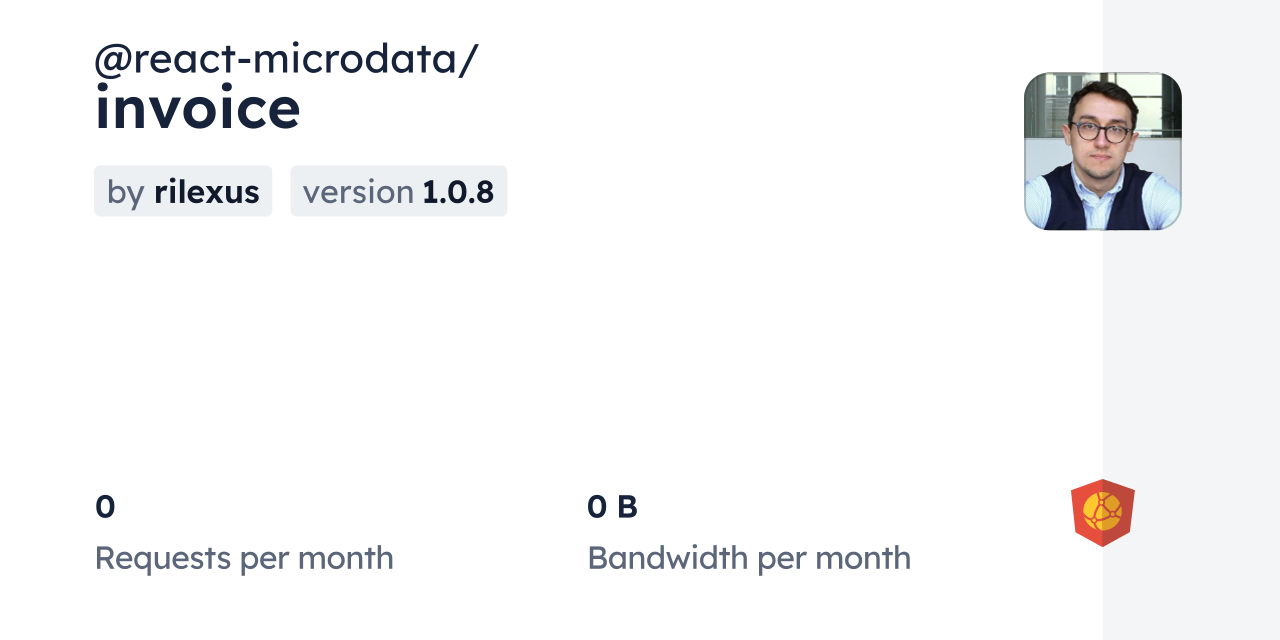The image size is (1280, 640).
Task: Select the "Requests per month" label
Action: point(244,558)
